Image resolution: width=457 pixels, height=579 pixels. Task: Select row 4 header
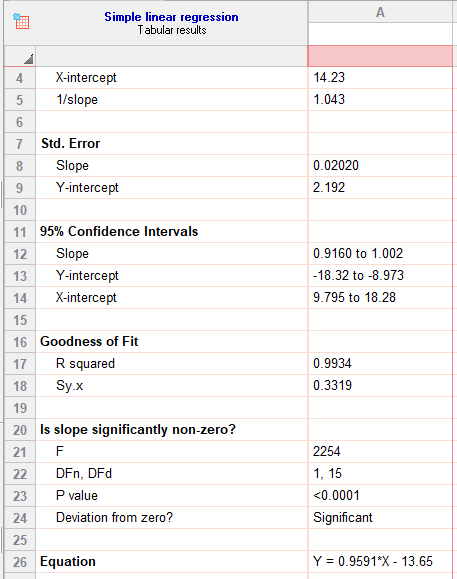click(20, 78)
